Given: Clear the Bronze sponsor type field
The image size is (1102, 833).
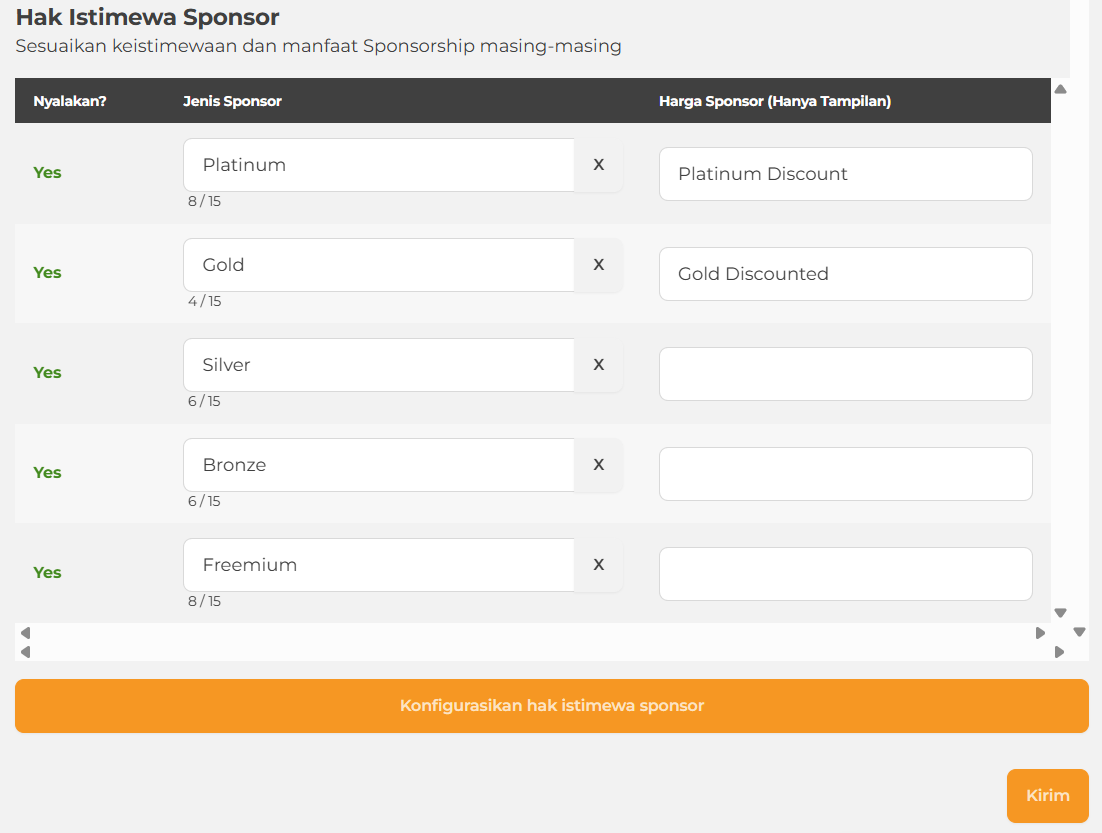Looking at the screenshot, I should [x=598, y=465].
